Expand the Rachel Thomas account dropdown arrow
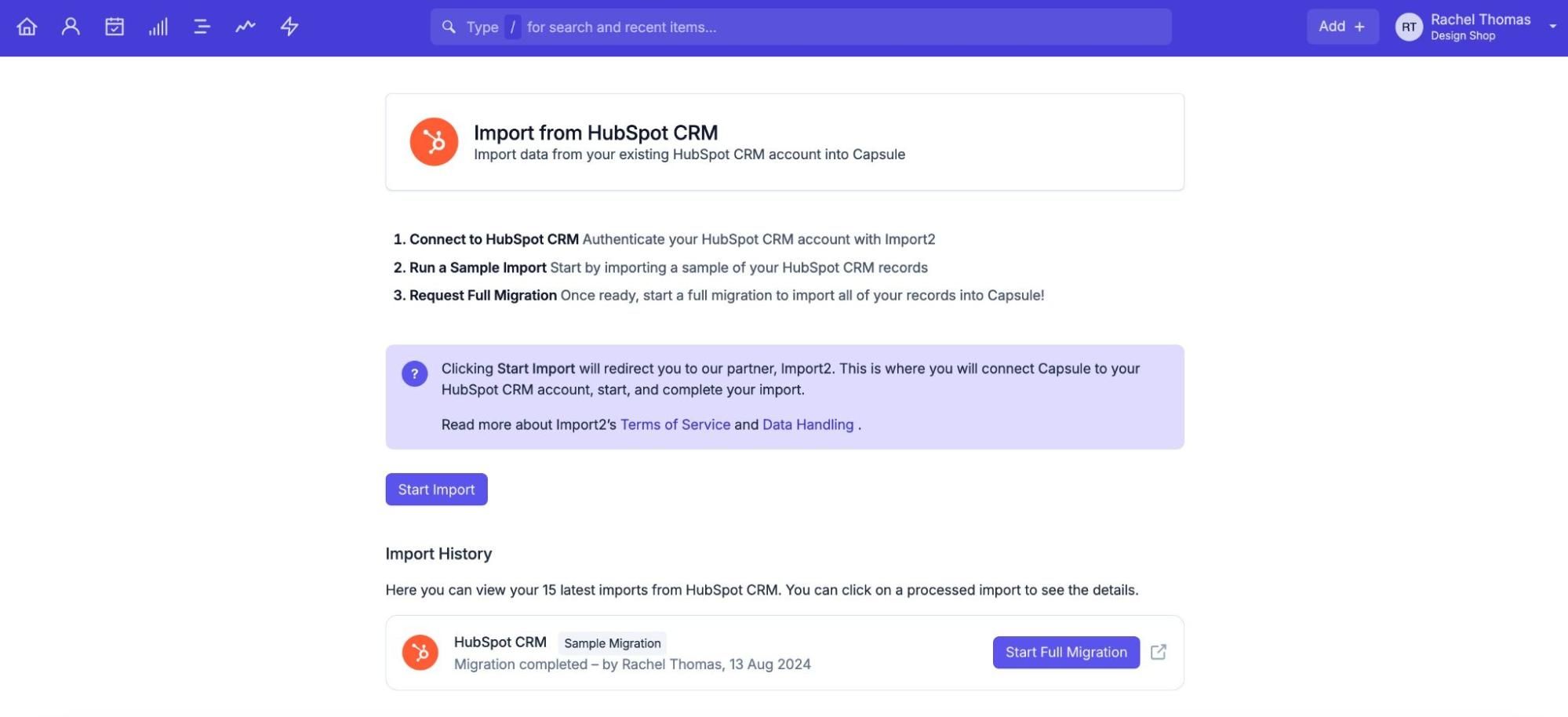The image size is (1568, 717). [1552, 27]
